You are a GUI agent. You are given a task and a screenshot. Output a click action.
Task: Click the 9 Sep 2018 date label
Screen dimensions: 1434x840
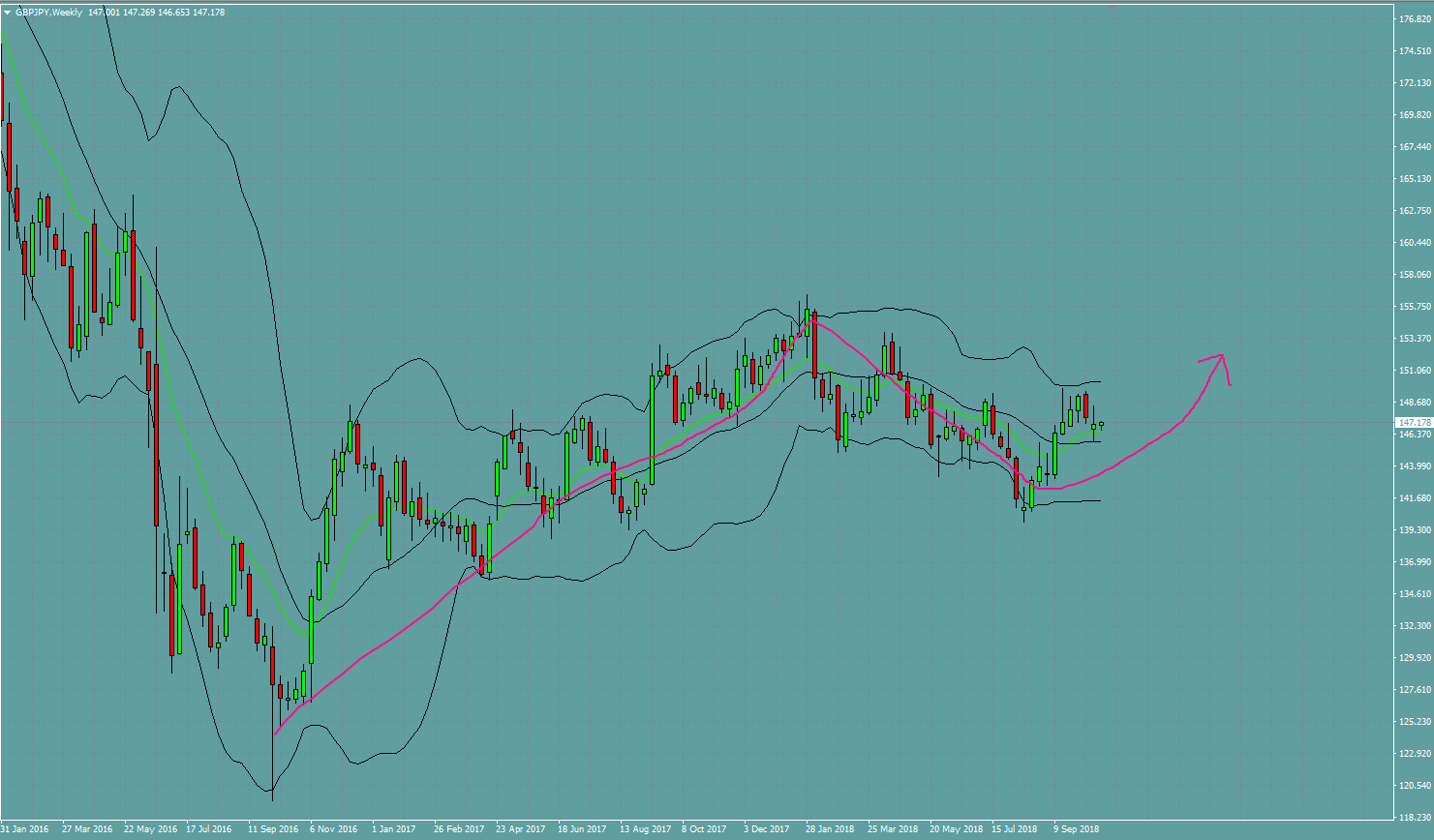pos(1076,829)
